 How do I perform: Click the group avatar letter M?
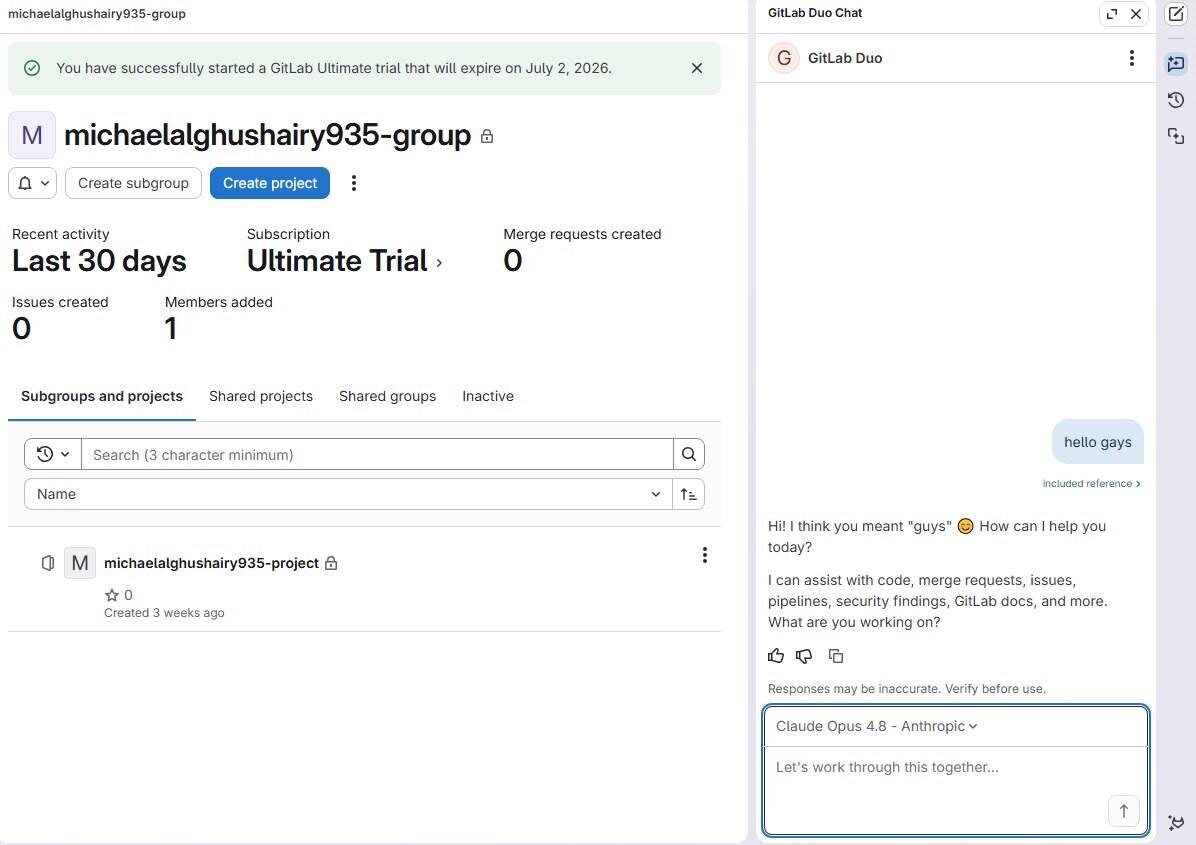click(x=32, y=135)
